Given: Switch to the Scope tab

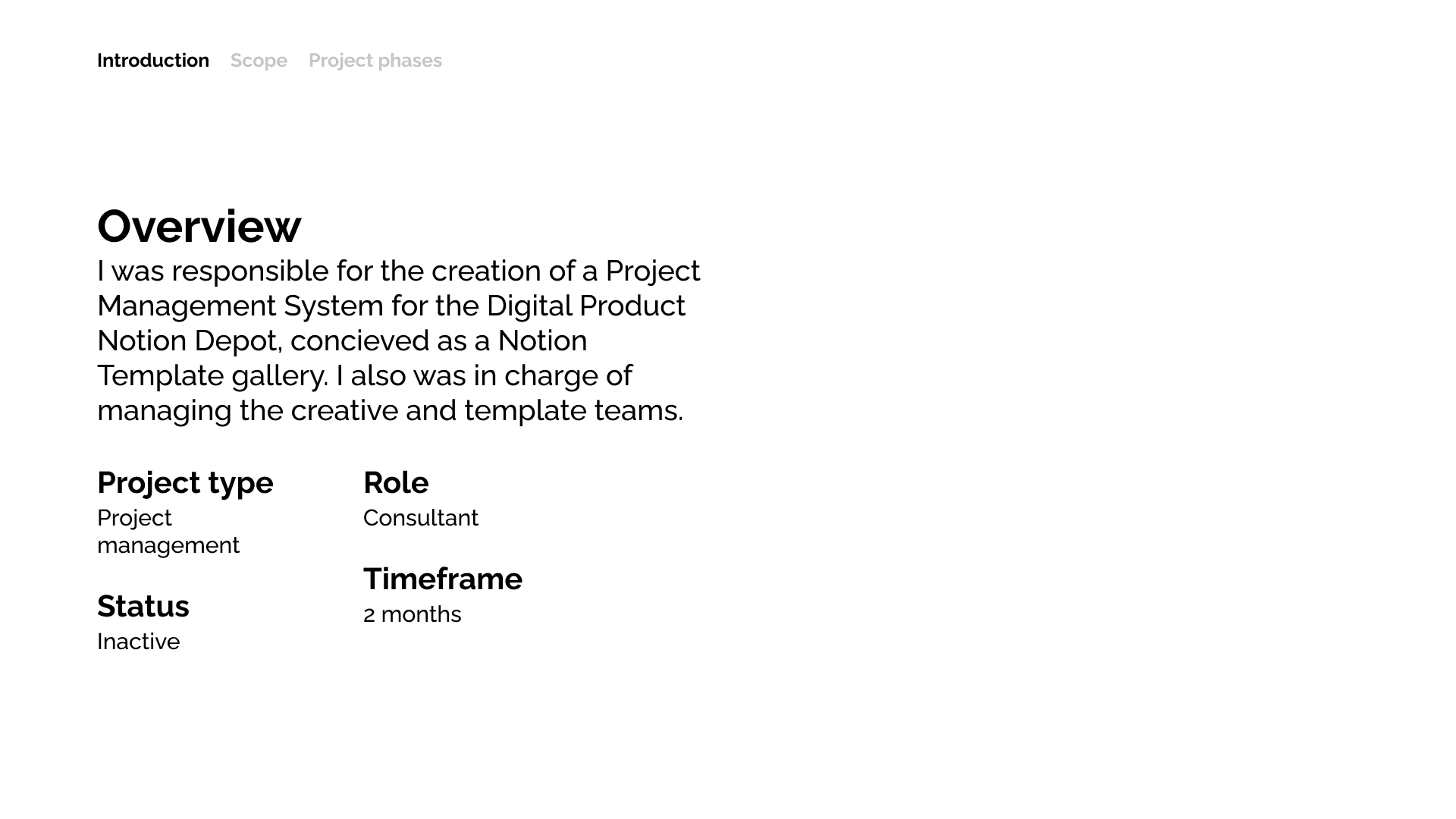Looking at the screenshot, I should 259,61.
